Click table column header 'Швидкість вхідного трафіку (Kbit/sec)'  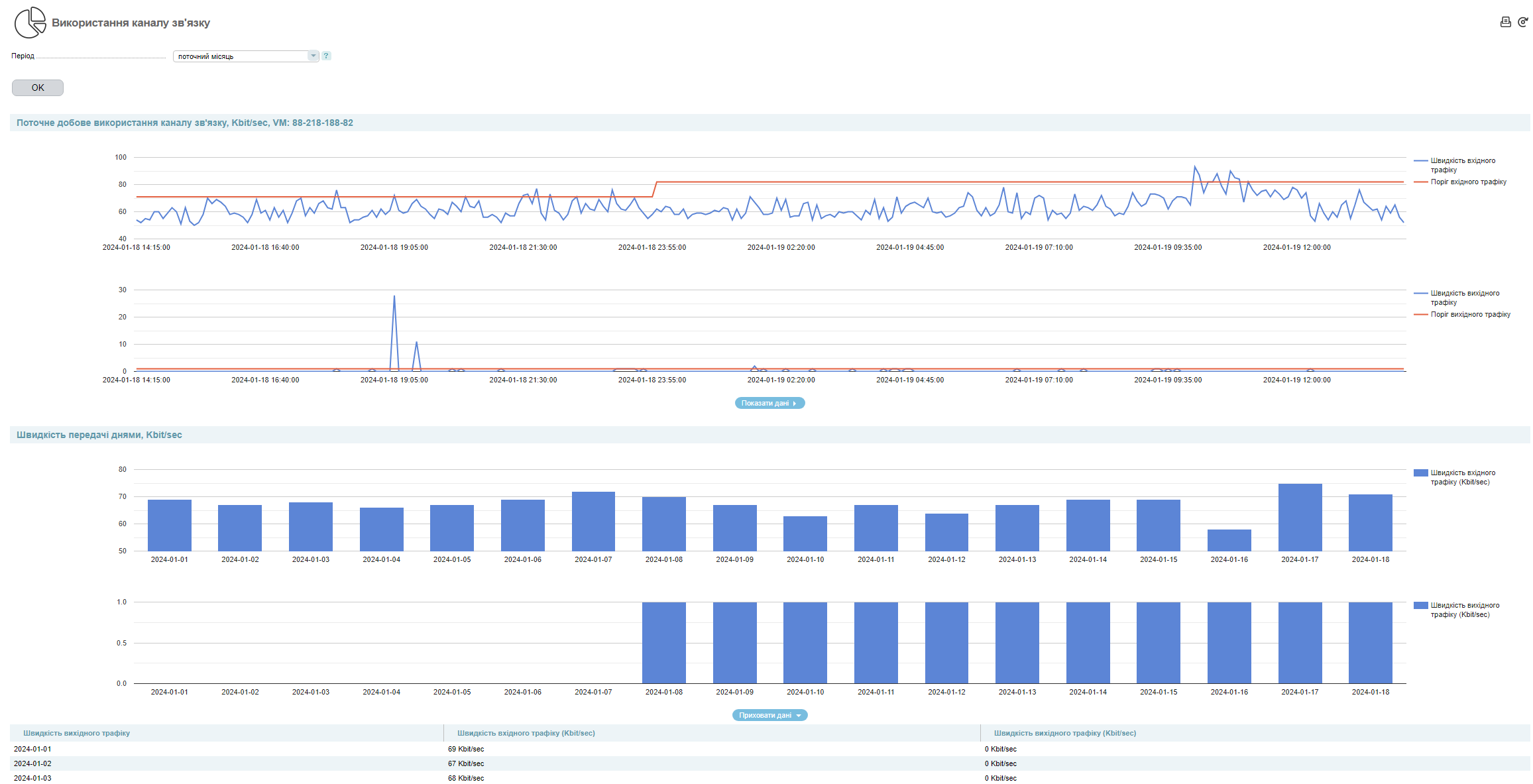point(526,733)
